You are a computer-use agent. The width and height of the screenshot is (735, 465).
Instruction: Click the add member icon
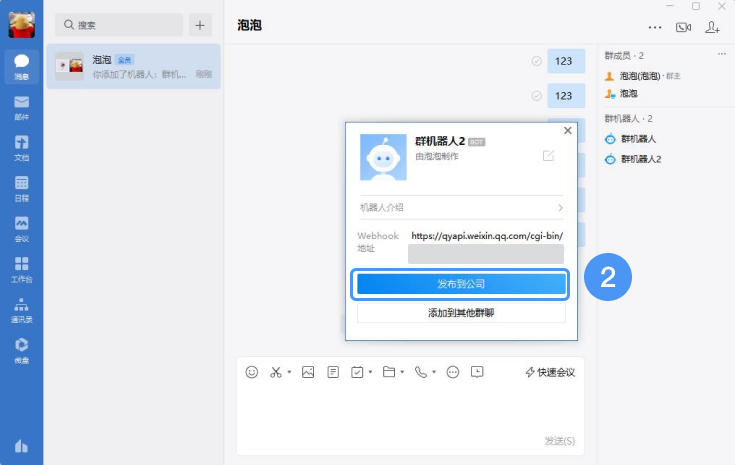[x=712, y=27]
